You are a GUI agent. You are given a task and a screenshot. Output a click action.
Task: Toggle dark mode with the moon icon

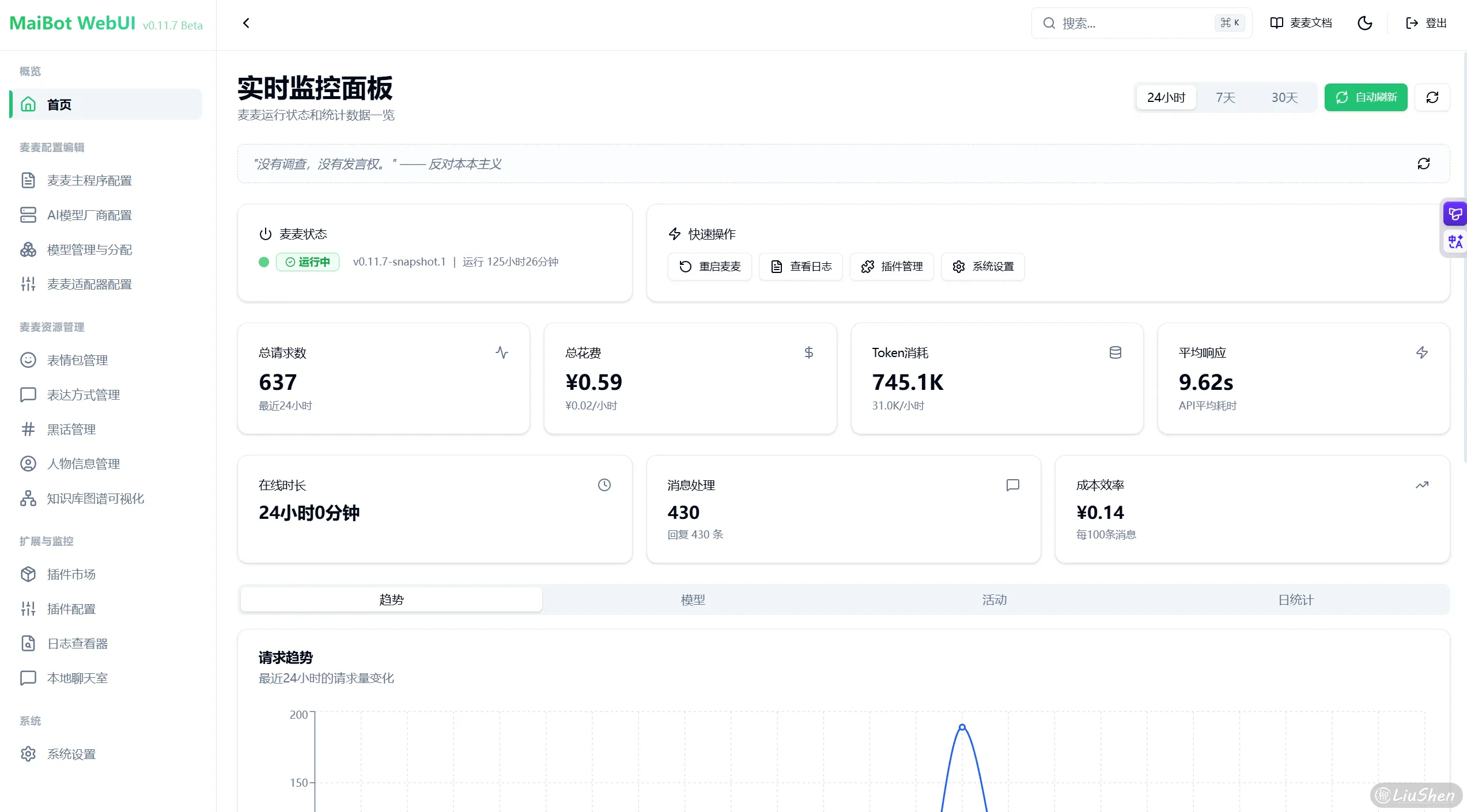pos(1364,23)
